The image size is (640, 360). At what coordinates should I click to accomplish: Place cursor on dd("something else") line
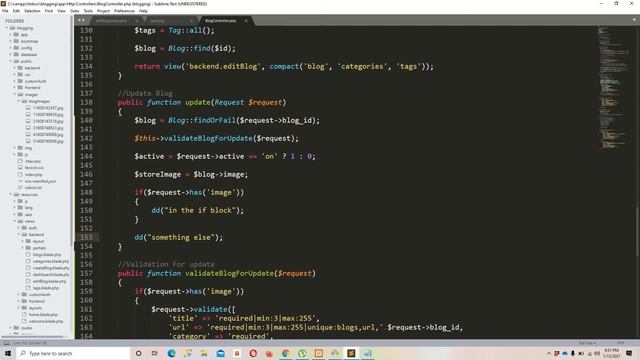click(x=179, y=237)
